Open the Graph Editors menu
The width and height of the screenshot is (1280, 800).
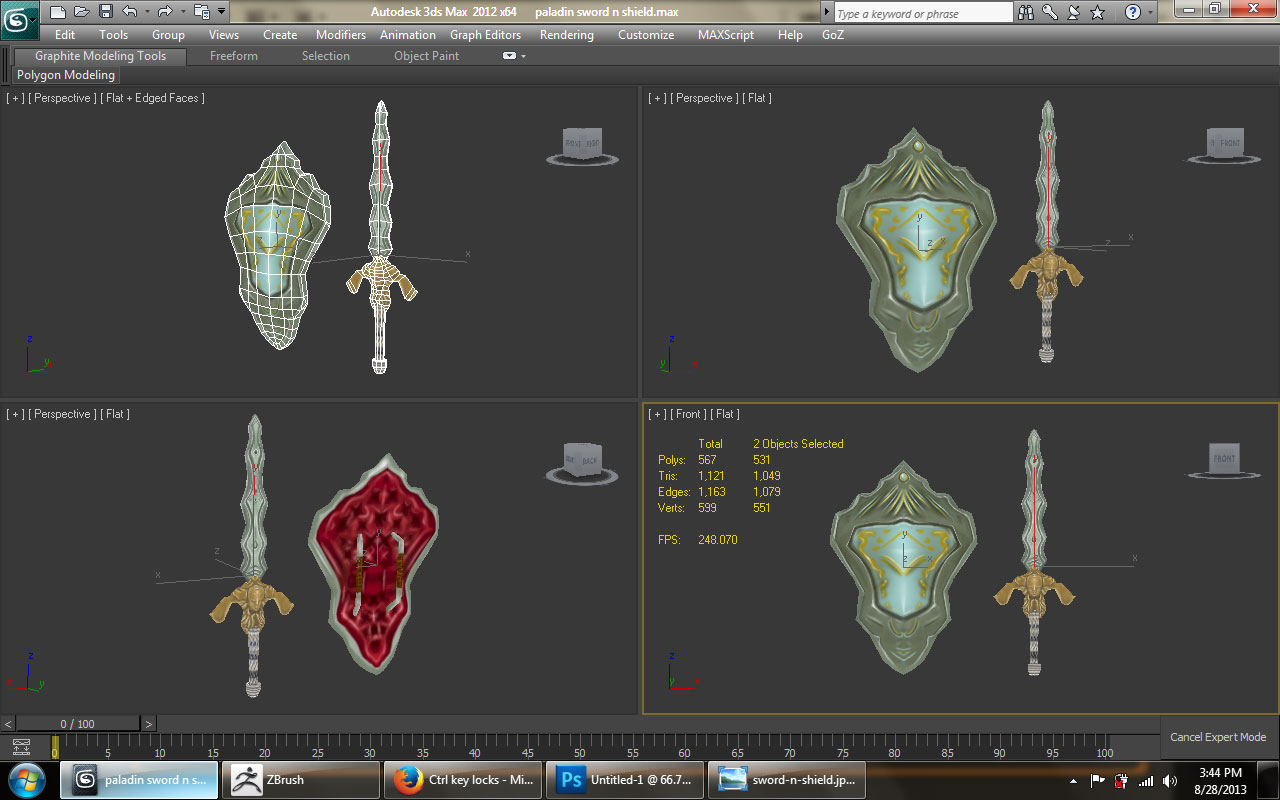485,34
